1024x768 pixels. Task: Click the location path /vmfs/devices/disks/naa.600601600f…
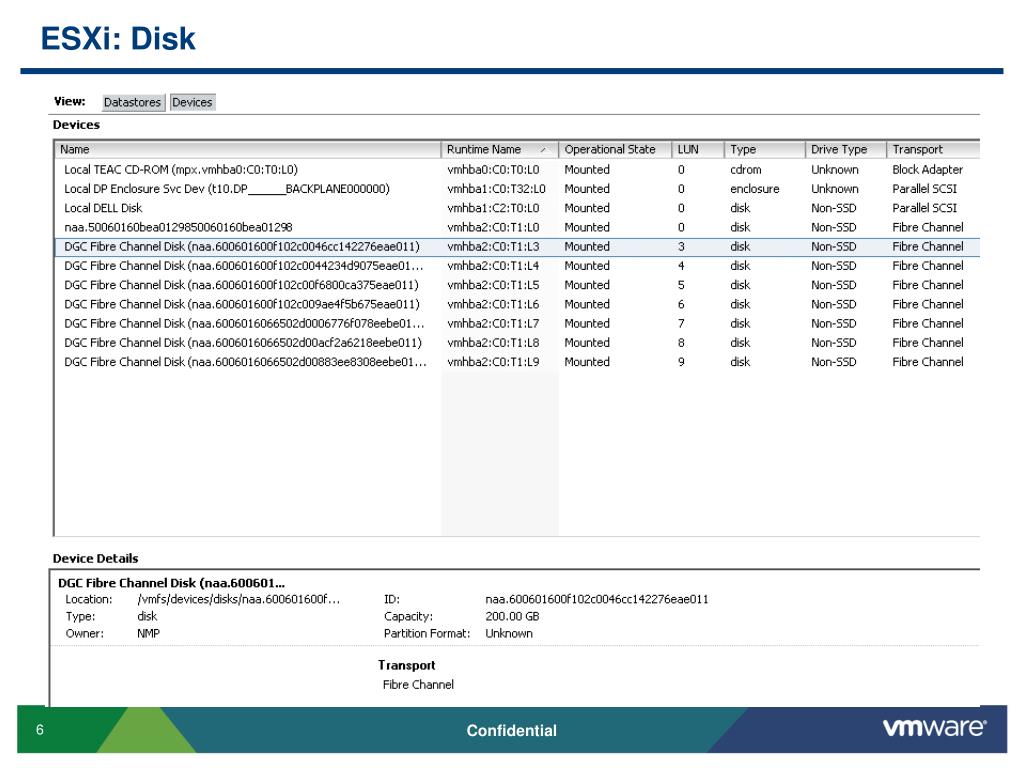pyautogui.click(x=238, y=600)
